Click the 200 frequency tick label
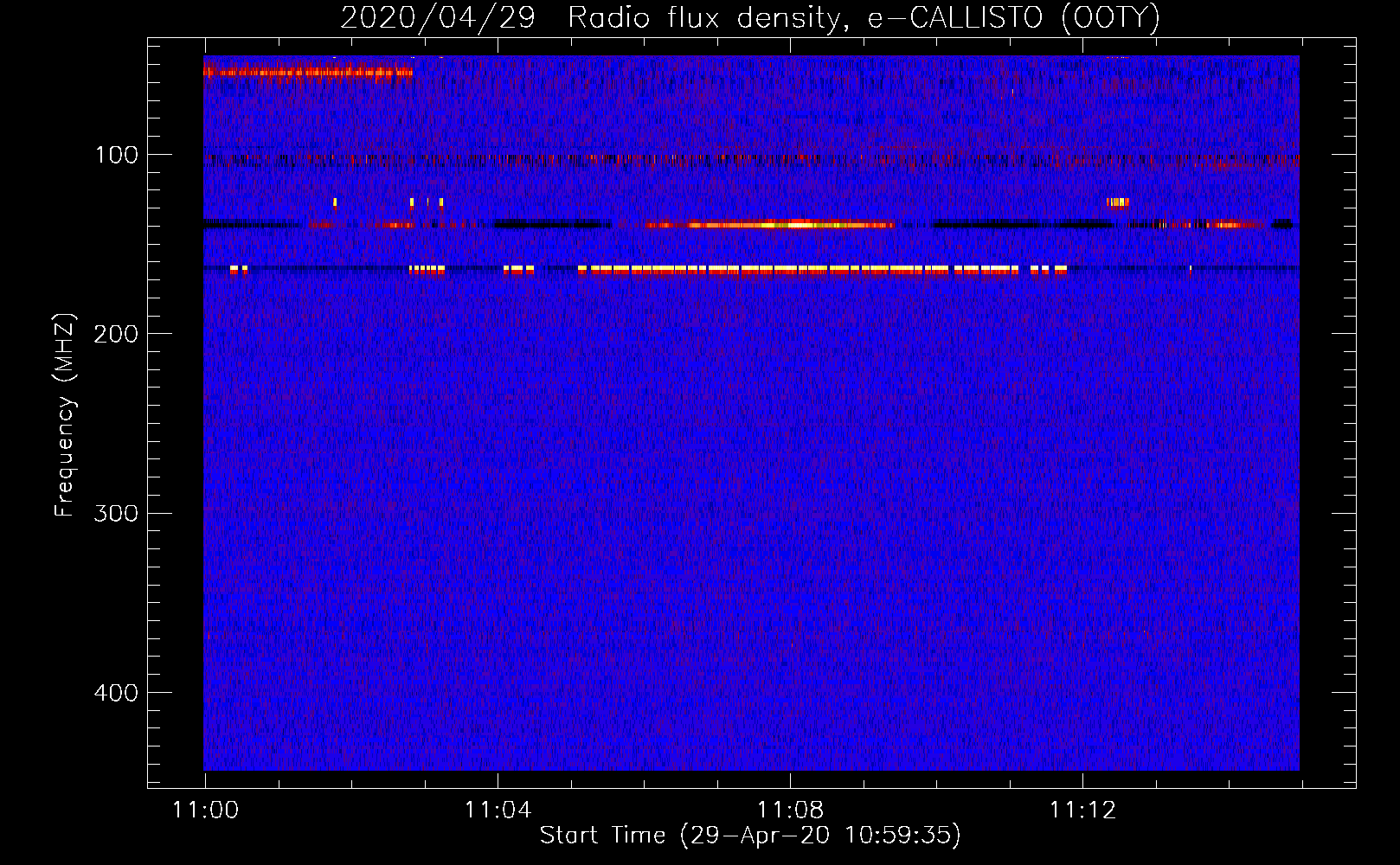The width and height of the screenshot is (1400, 865). point(116,334)
